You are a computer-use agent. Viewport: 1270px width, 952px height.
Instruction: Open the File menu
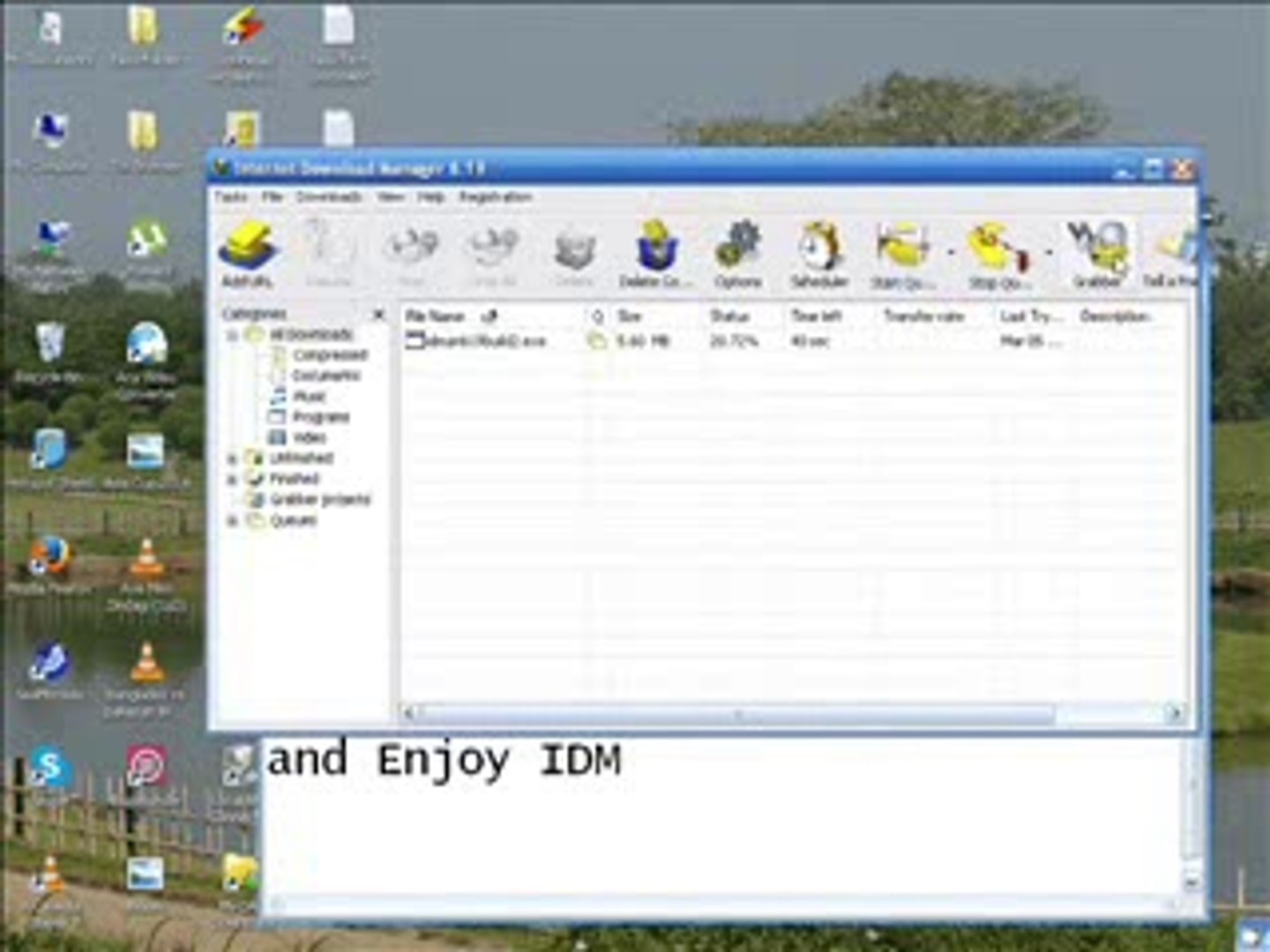(x=272, y=197)
